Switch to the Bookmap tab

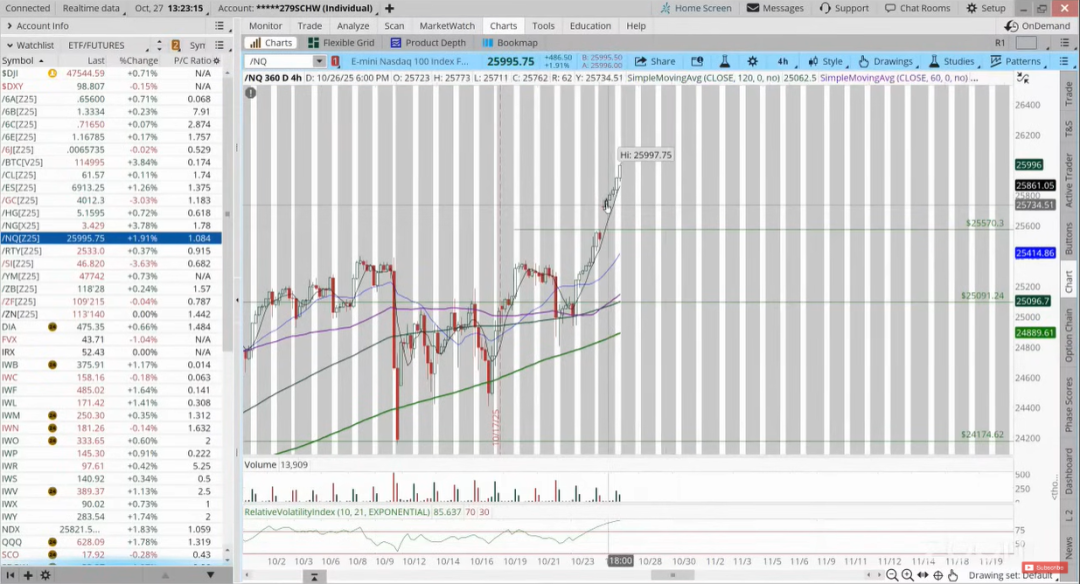point(510,43)
